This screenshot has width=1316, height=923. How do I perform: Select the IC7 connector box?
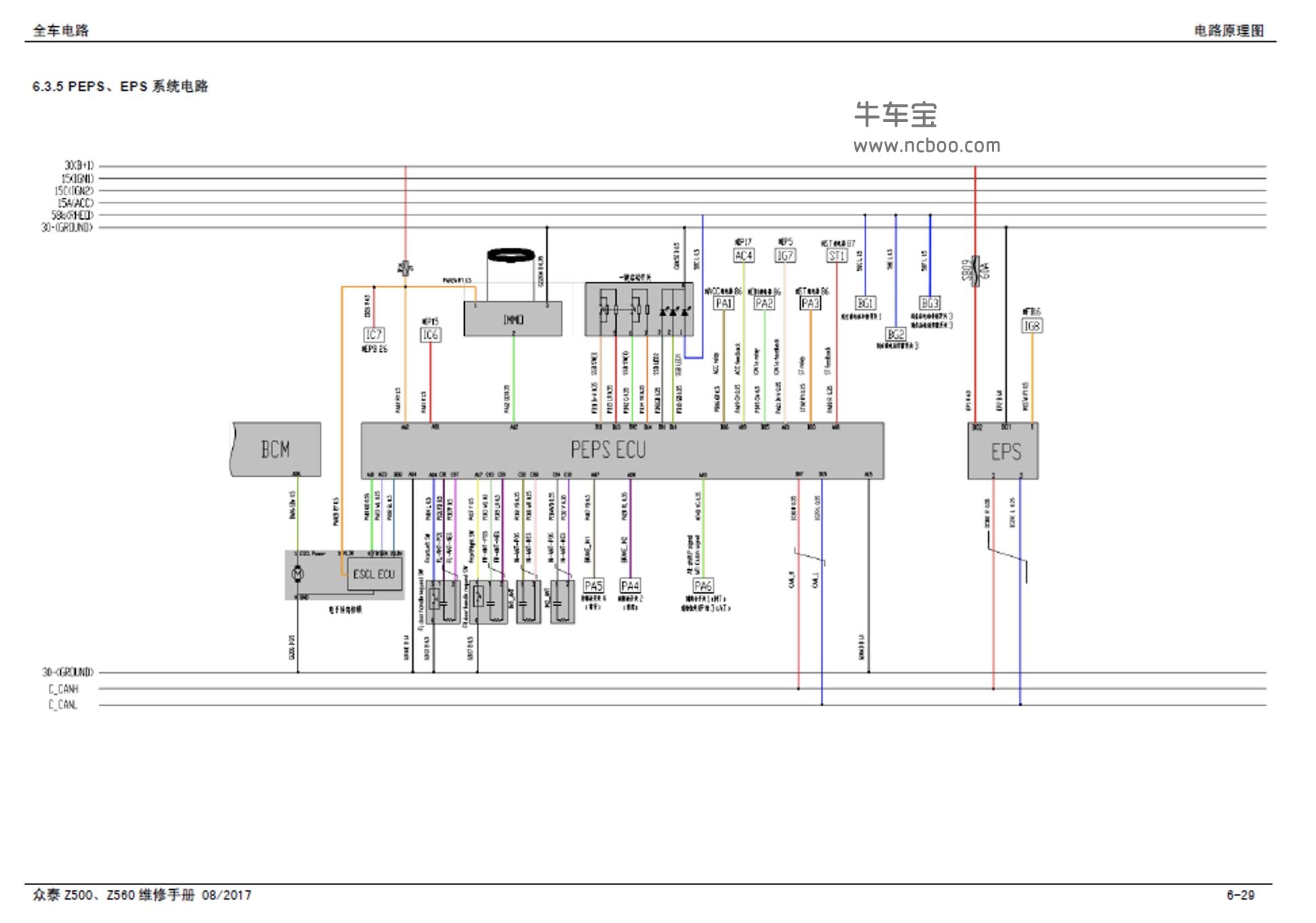pos(374,335)
